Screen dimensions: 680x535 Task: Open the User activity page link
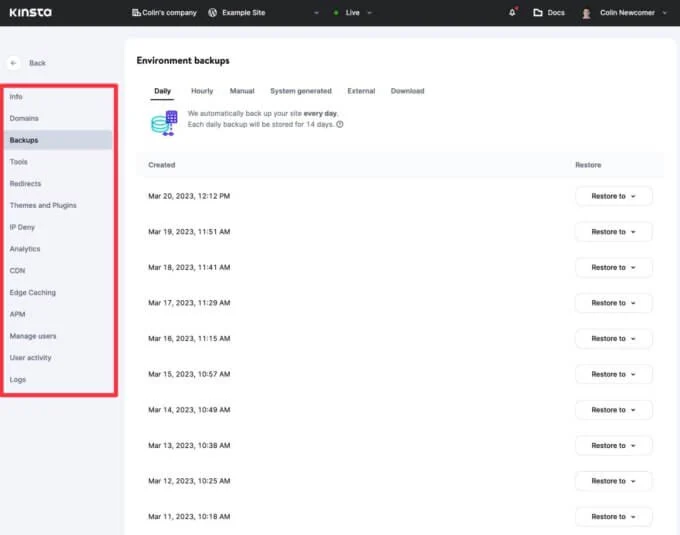point(31,357)
